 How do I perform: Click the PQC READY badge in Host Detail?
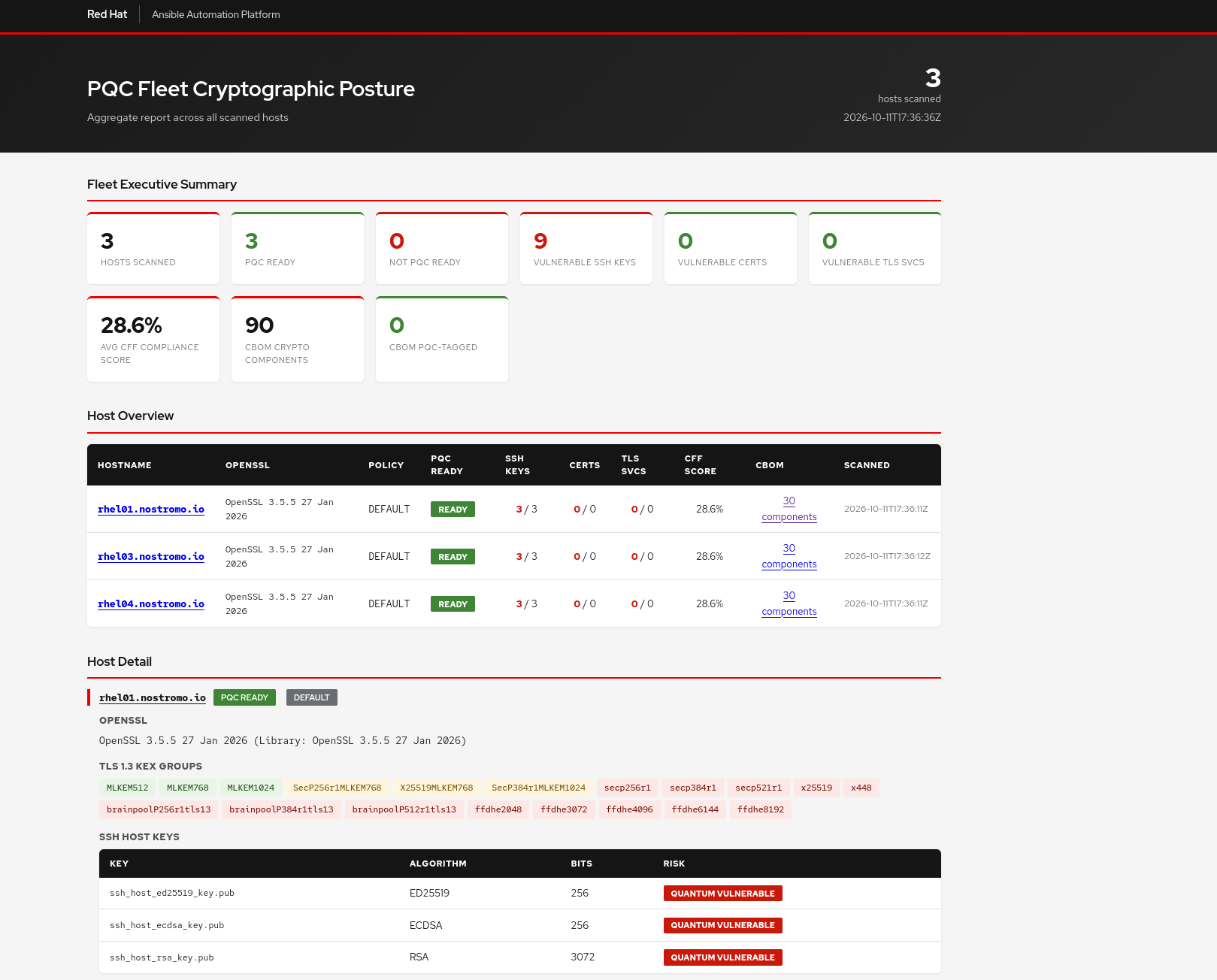244,697
